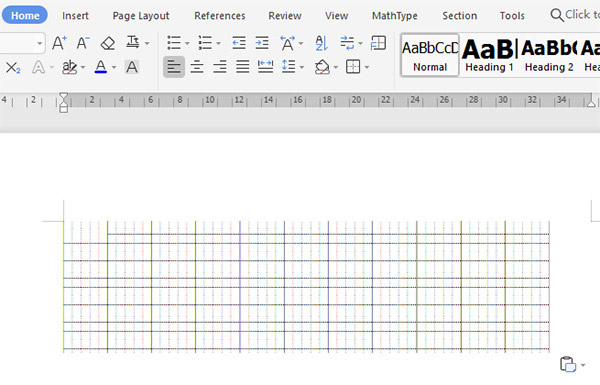
Task: Click the Distributed alignment icon
Action: point(265,67)
